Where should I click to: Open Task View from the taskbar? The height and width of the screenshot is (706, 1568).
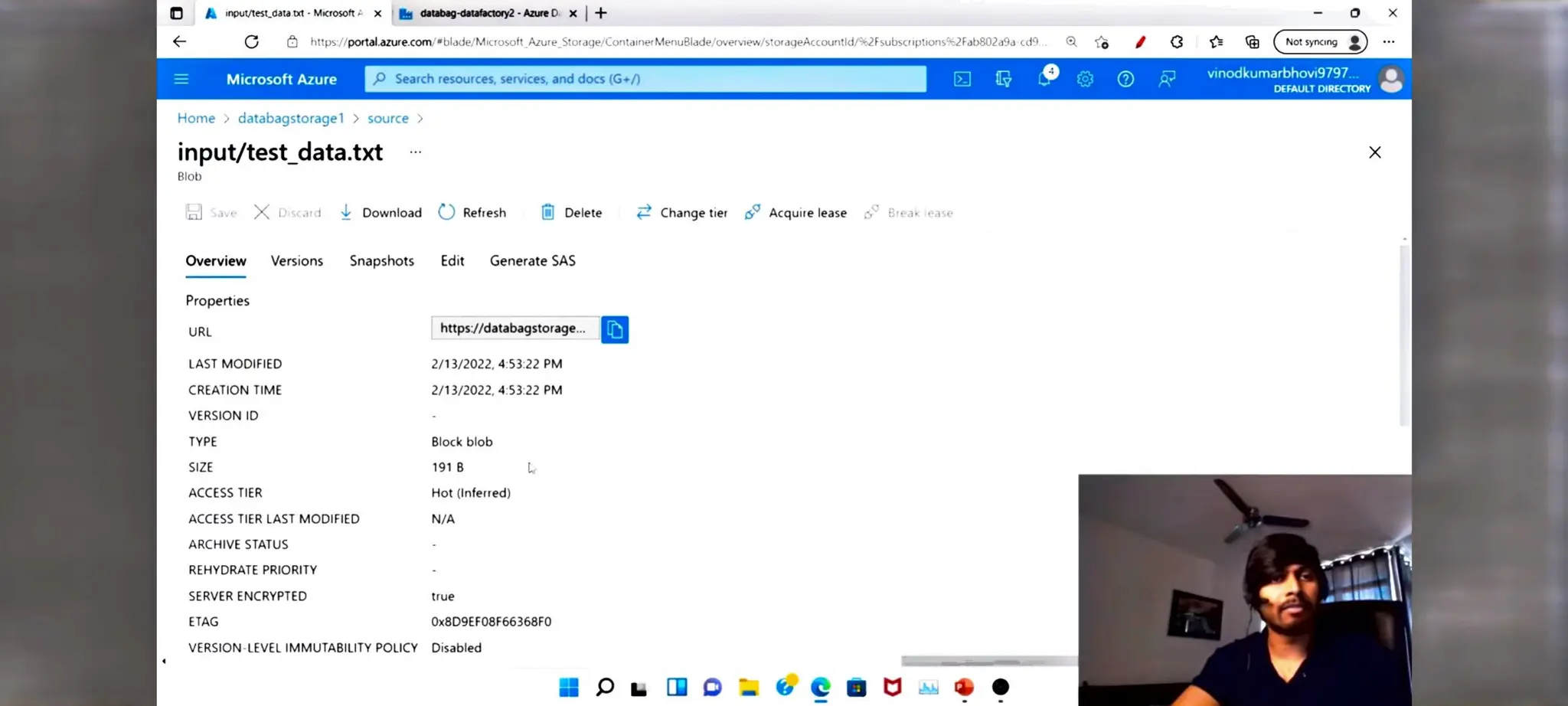[639, 688]
